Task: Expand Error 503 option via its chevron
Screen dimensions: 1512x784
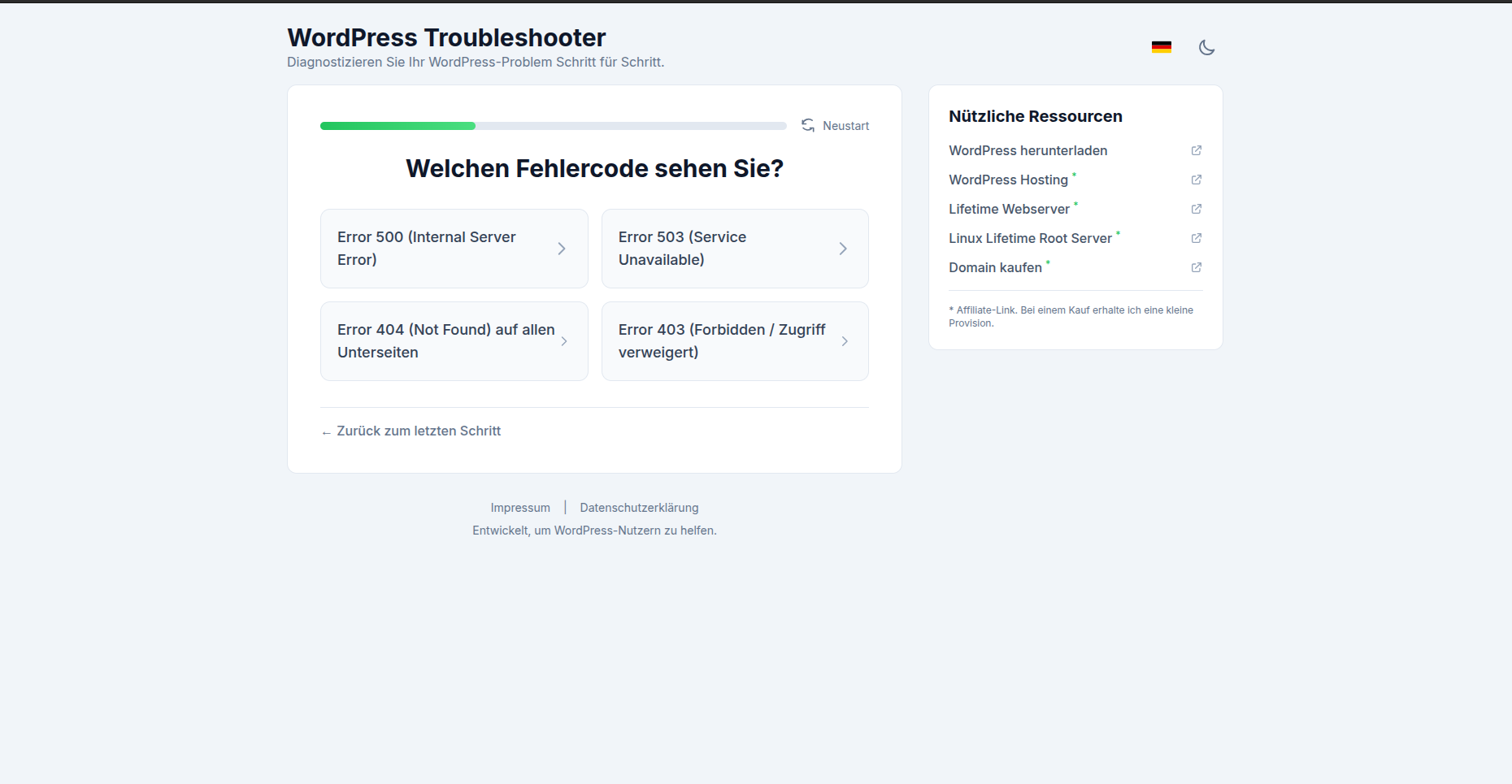Action: [843, 249]
